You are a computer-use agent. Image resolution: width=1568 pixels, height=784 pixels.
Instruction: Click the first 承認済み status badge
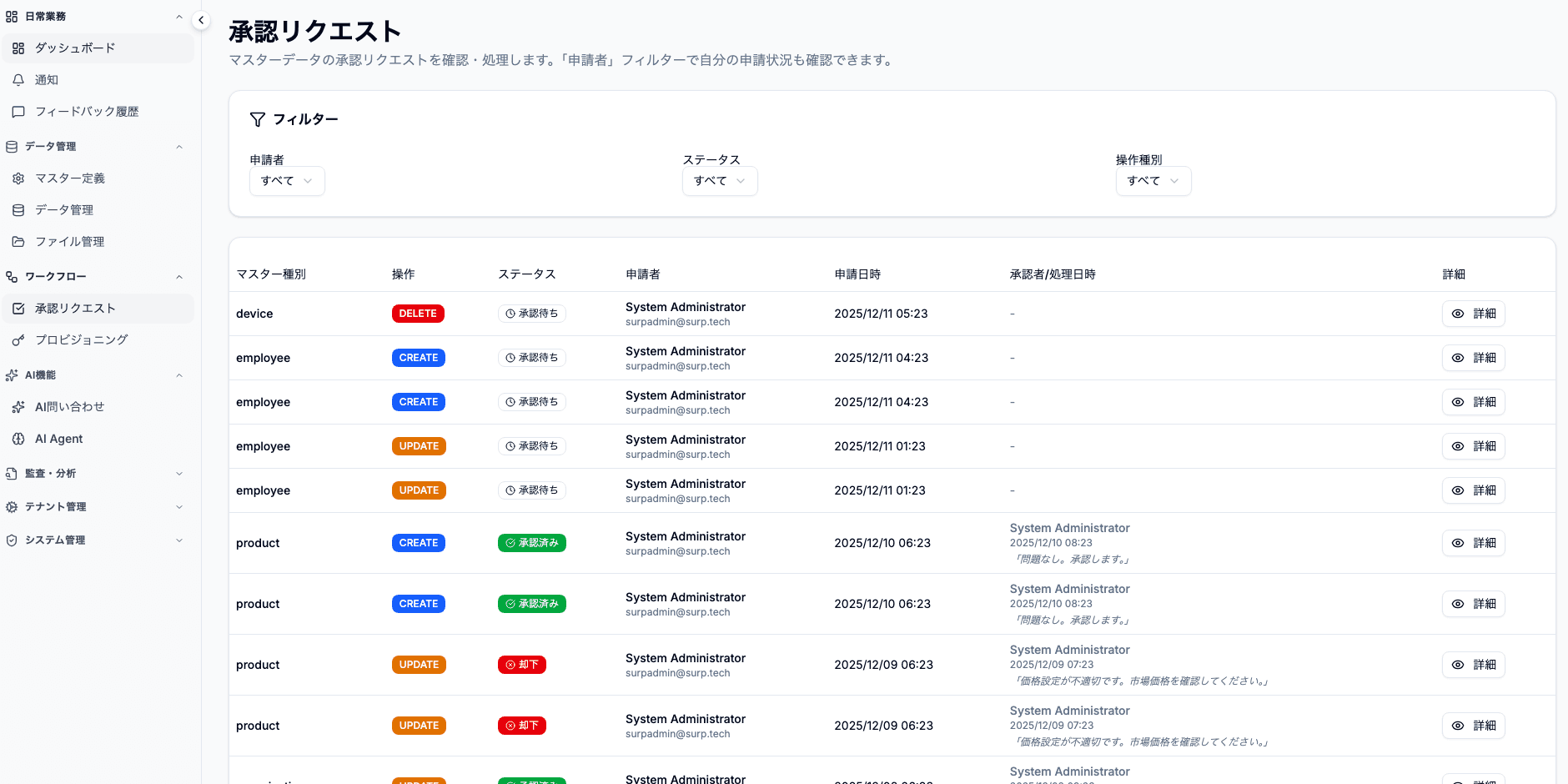tap(532, 543)
